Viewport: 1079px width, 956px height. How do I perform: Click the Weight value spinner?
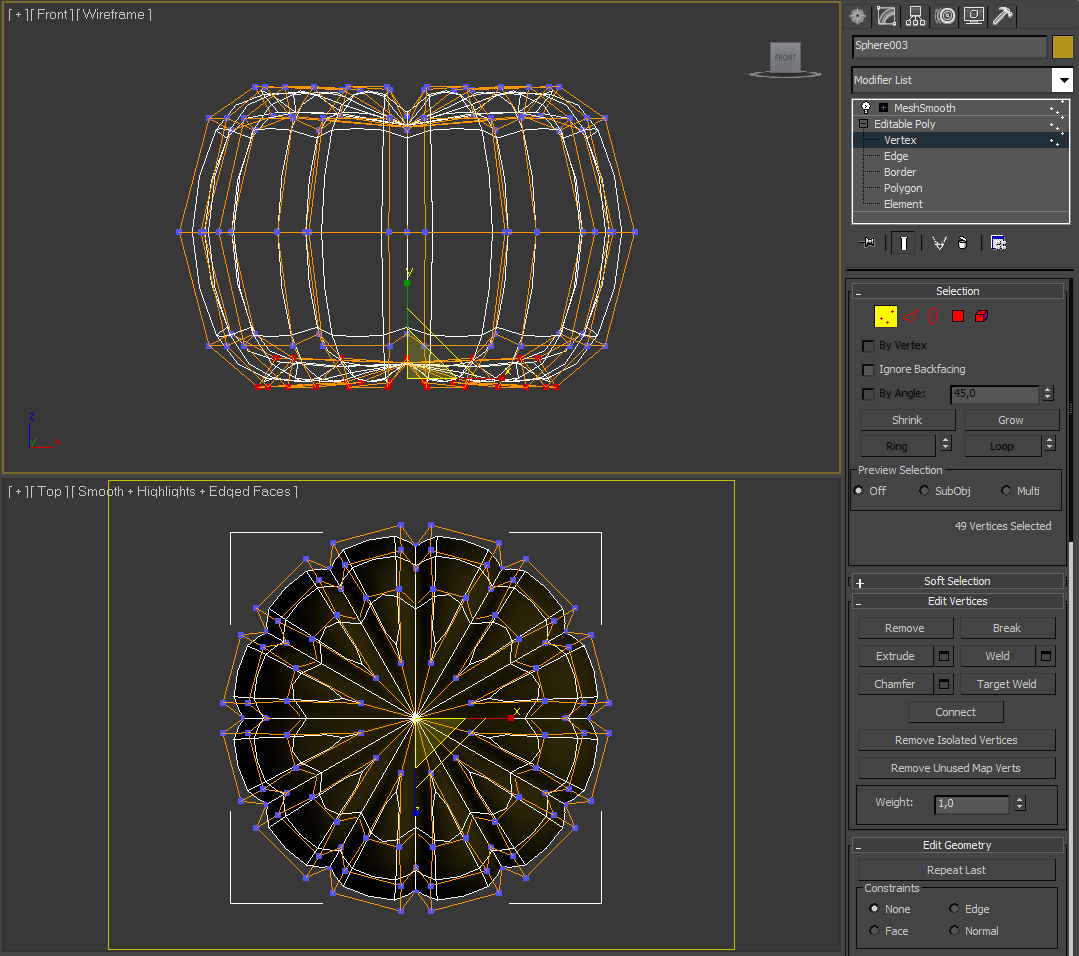click(1020, 803)
